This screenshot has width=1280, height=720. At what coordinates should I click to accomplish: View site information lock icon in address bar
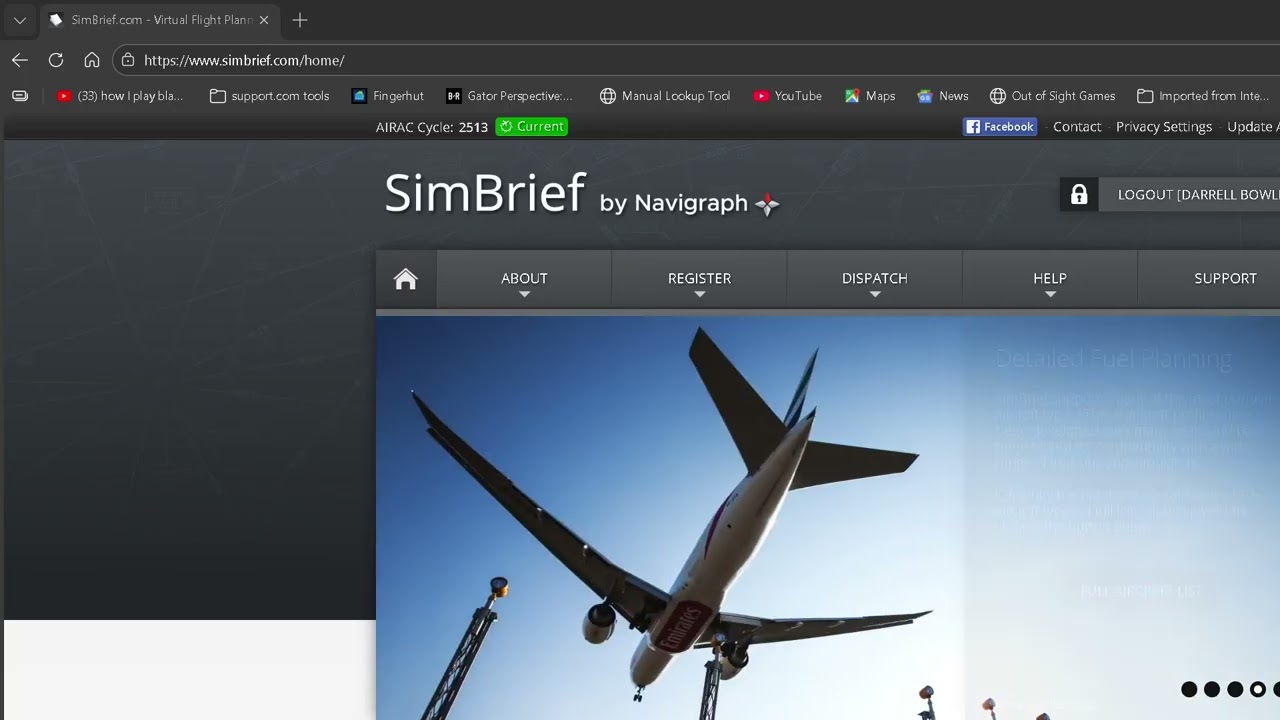128,60
